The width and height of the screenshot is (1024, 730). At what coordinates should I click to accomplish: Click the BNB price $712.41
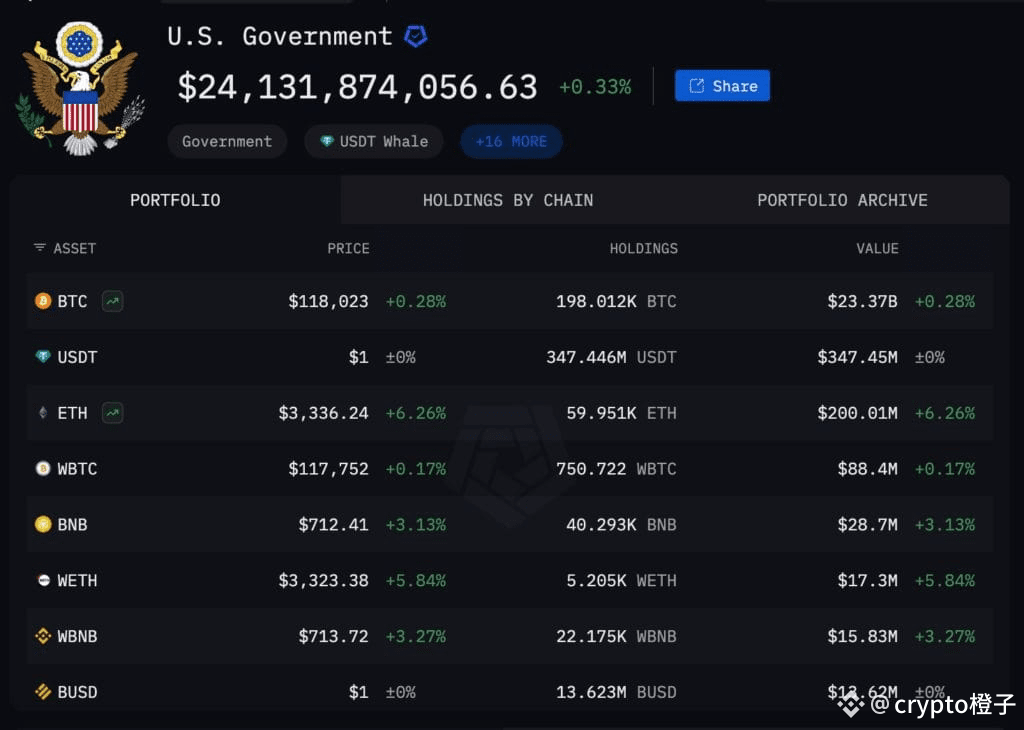333,524
